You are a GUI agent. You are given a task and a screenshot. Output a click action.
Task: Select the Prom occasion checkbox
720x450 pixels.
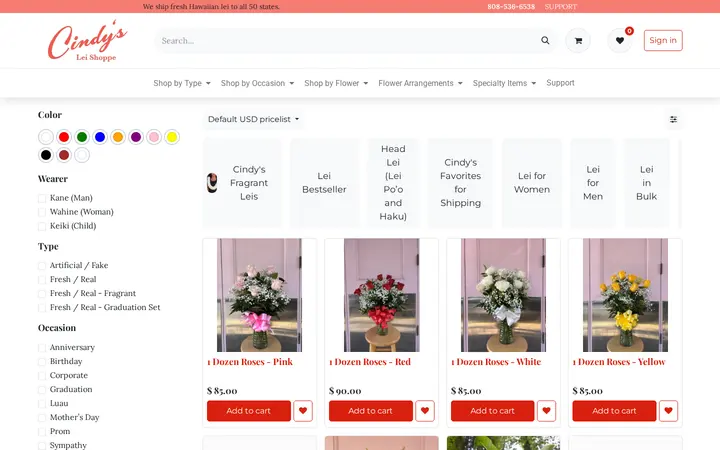coord(42,432)
